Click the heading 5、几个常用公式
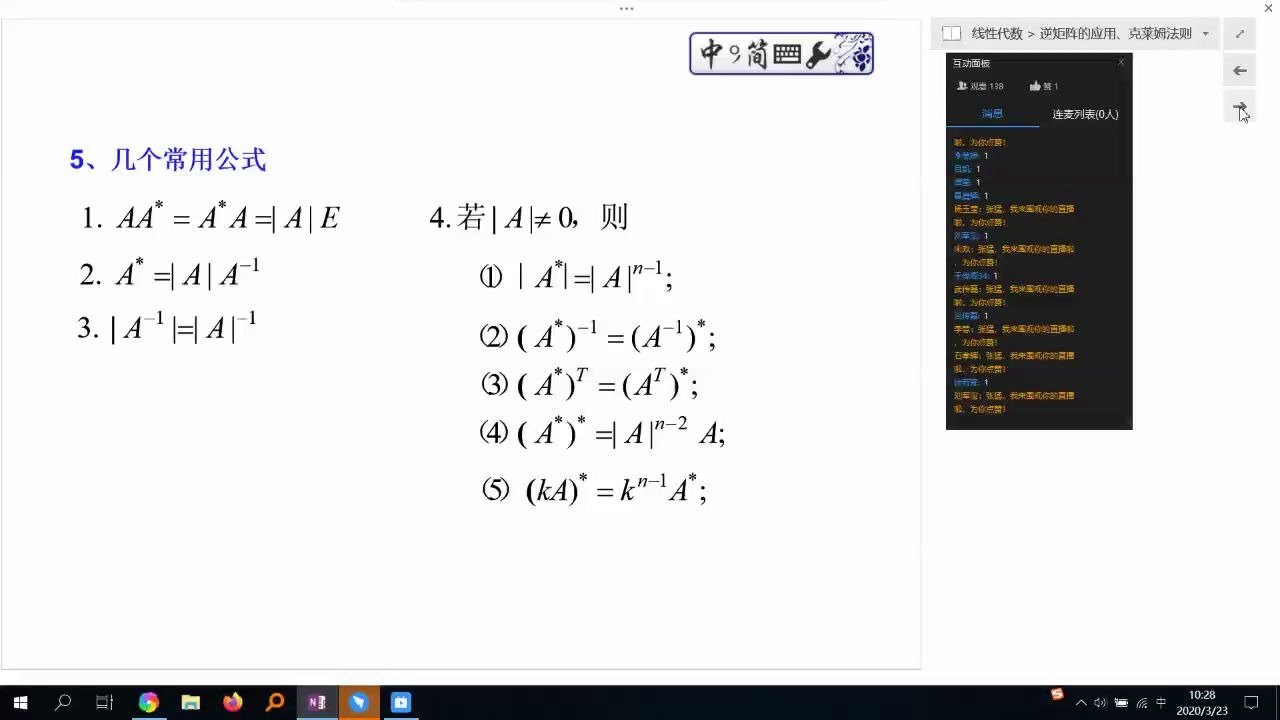1280x720 pixels. (x=168, y=159)
